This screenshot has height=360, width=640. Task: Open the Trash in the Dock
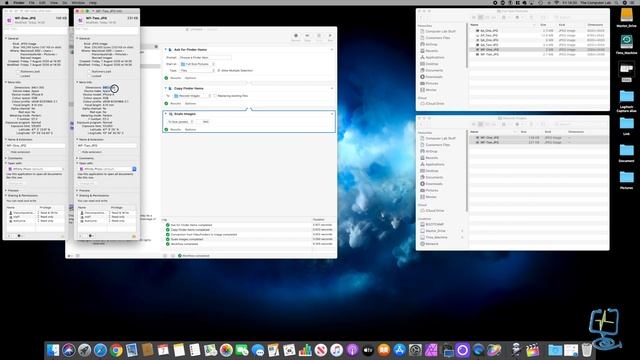587,350
